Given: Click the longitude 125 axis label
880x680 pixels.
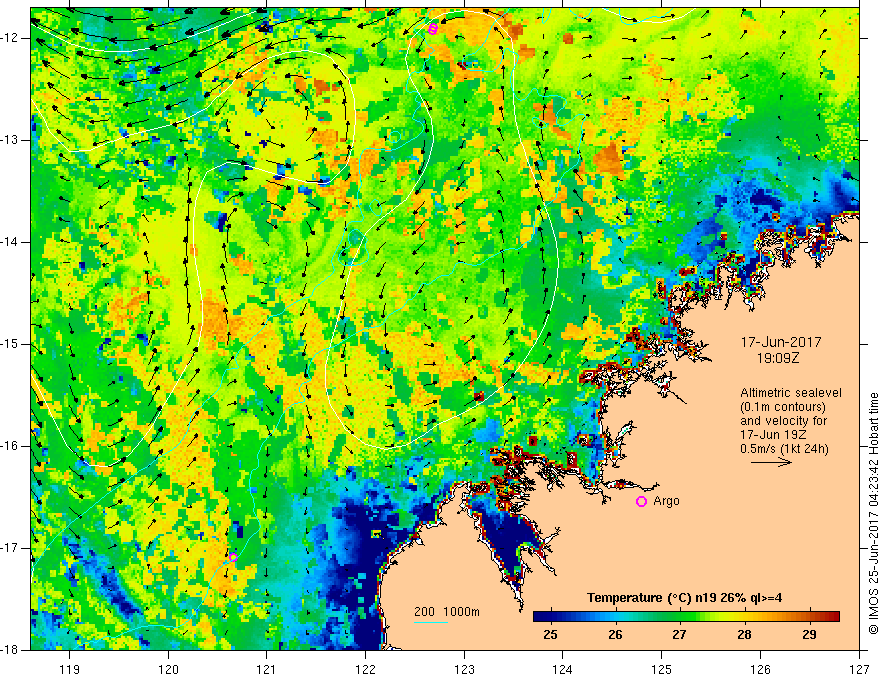Looking at the screenshot, I should (x=662, y=669).
